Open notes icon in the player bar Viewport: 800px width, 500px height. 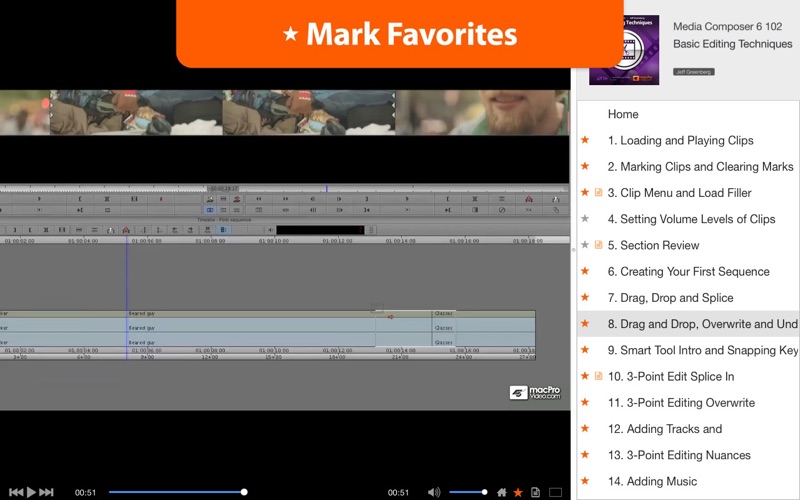[535, 492]
